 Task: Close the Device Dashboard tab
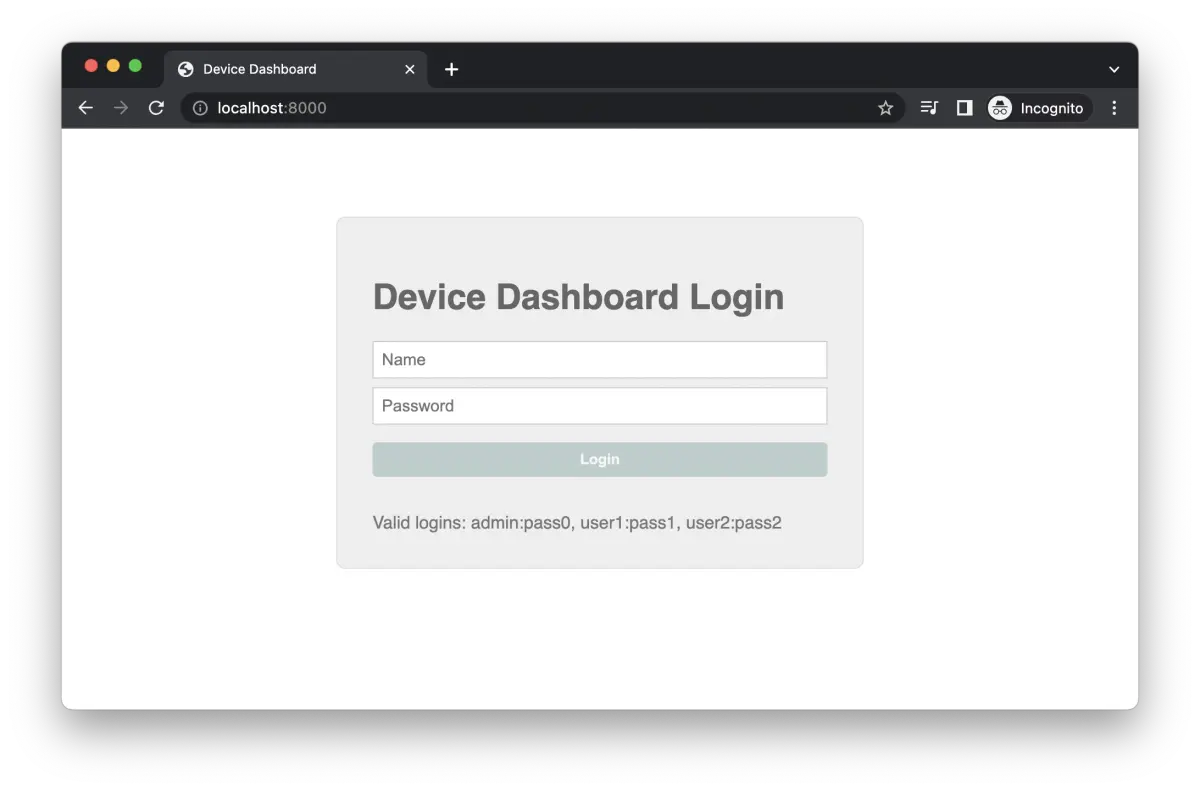(410, 69)
